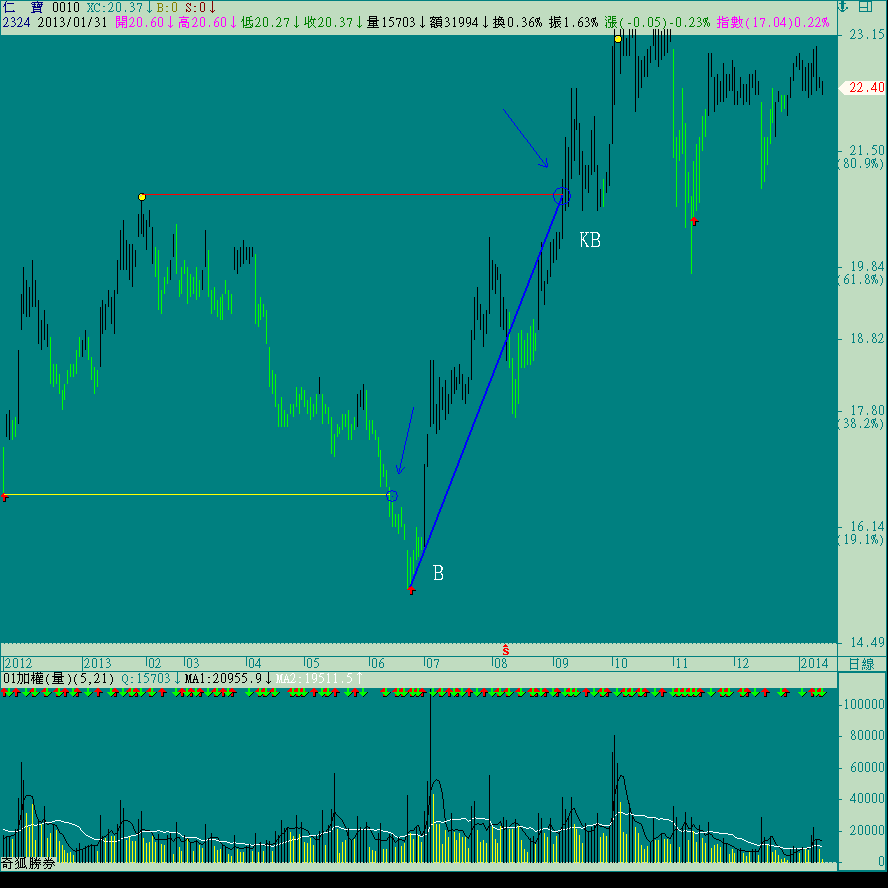This screenshot has width=888, height=888.
Task: Click the blue circle on the yellow line
Action: point(392,496)
